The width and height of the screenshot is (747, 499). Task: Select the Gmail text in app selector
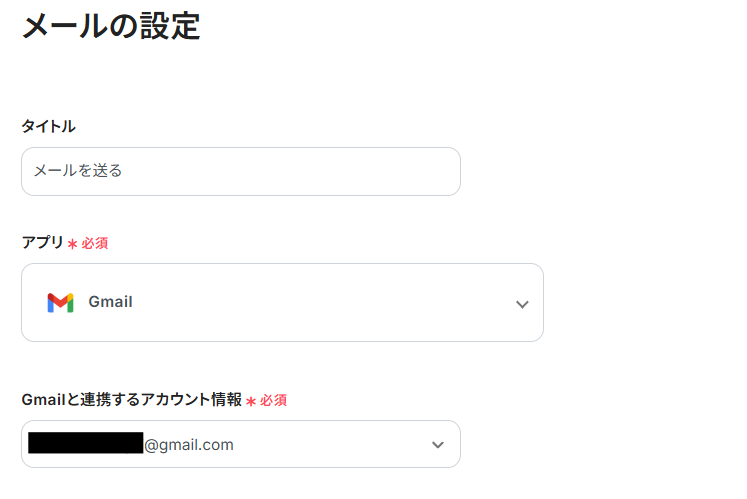click(110, 302)
